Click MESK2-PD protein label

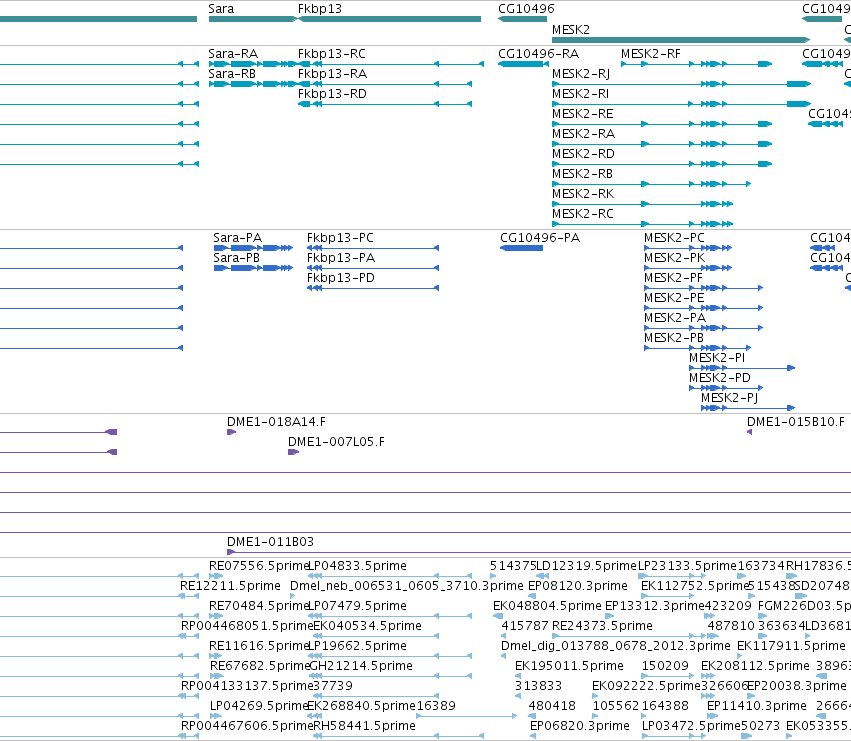[720, 378]
